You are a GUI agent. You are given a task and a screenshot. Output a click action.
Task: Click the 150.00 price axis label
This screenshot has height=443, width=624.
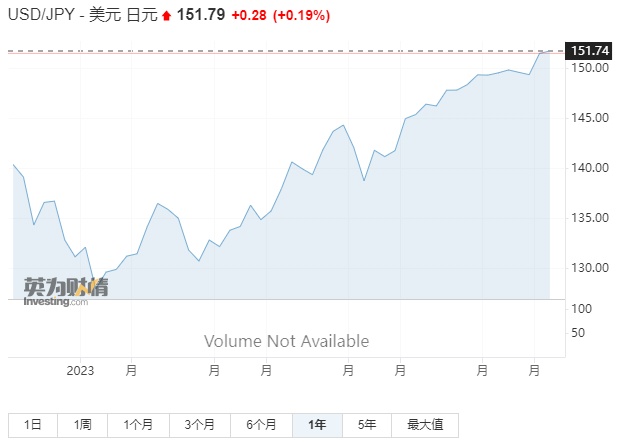coord(589,68)
